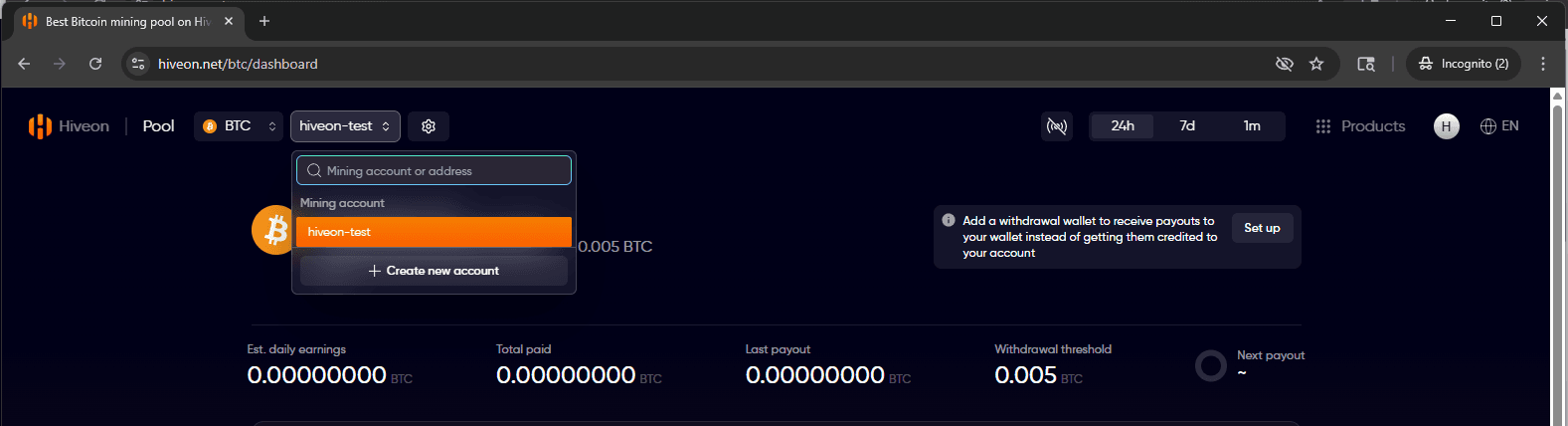Click the Withdrawal threshold 0.005 value

[x=1025, y=375]
